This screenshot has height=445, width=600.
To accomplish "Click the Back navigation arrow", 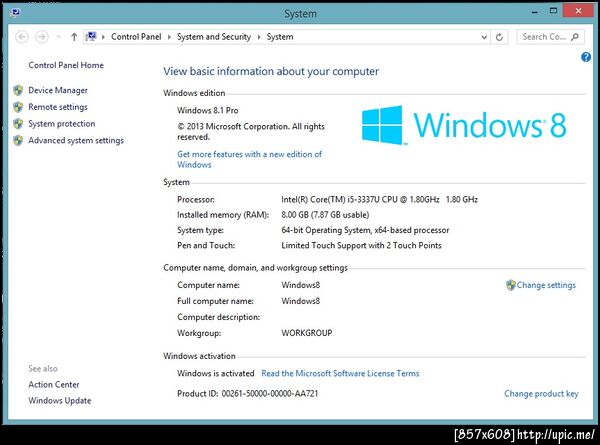I will tap(22, 37).
